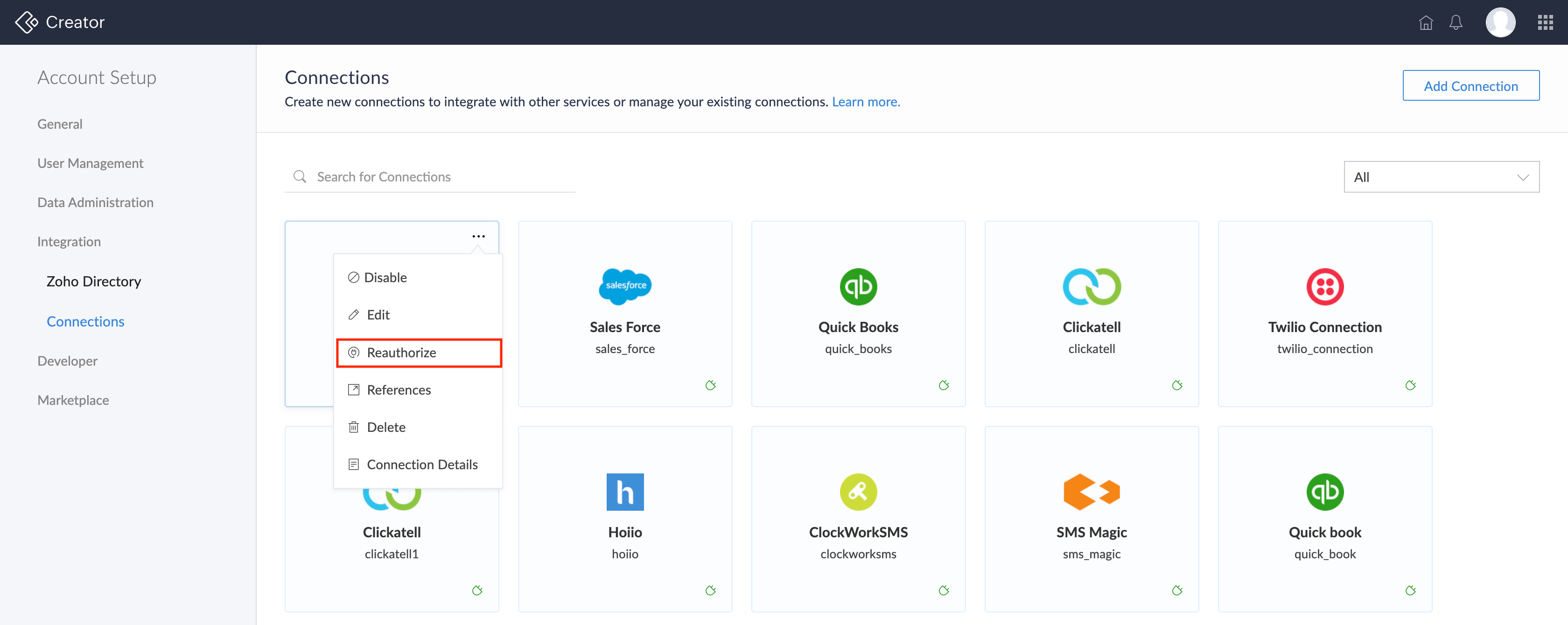
Task: Click the Zoho Creator logo icon
Action: click(26, 22)
